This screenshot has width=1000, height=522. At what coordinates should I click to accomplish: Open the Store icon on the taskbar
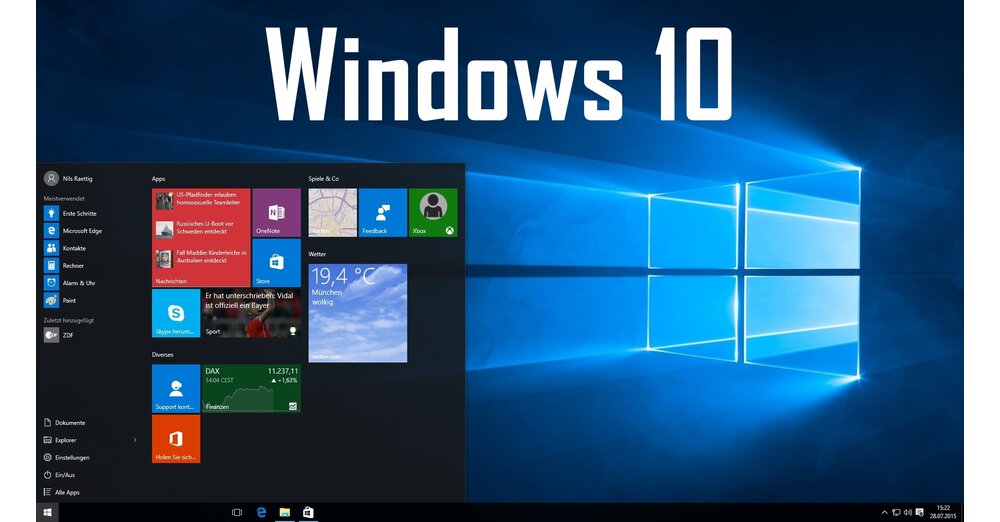(308, 512)
